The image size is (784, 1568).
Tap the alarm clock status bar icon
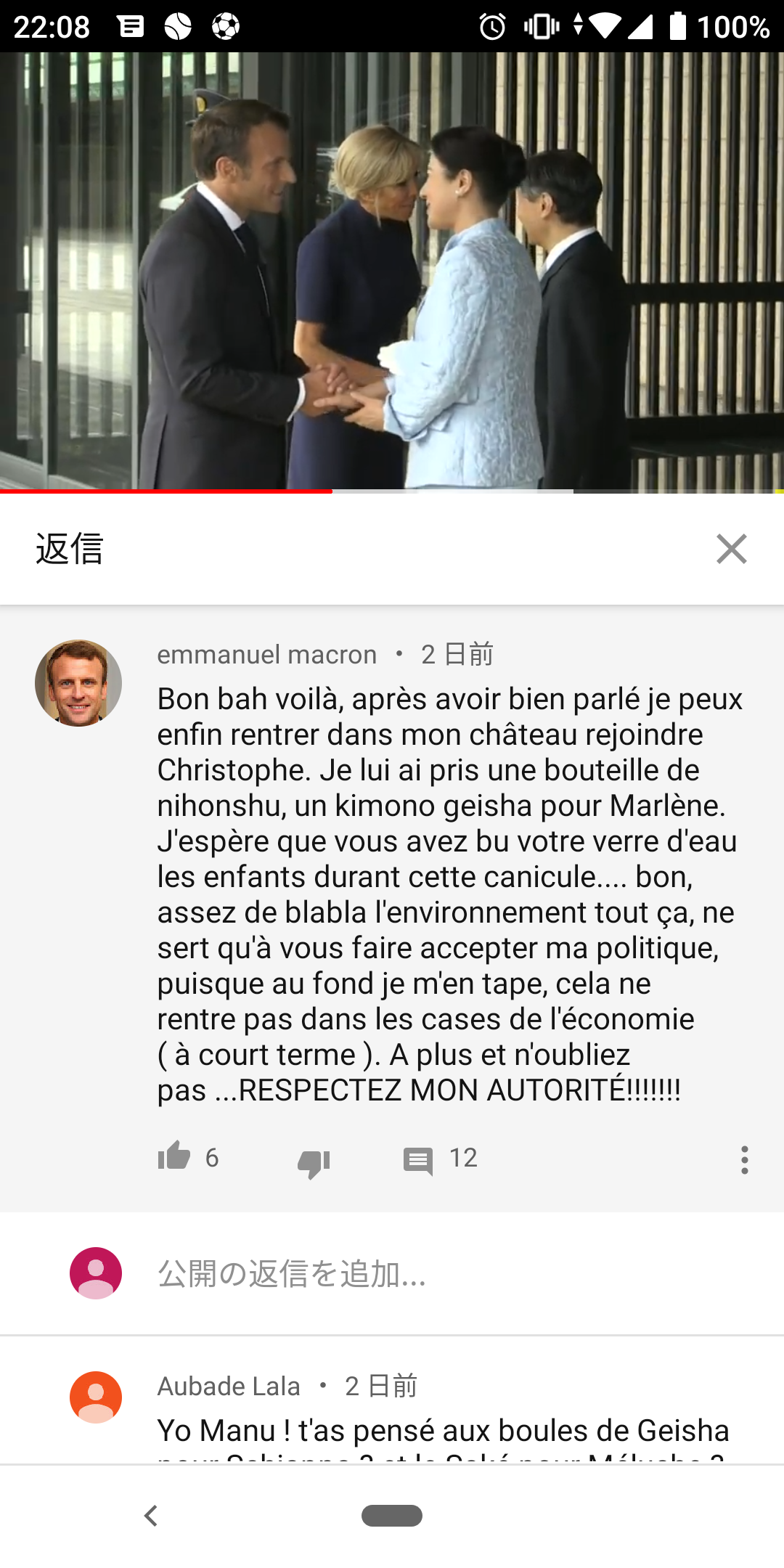(x=492, y=27)
